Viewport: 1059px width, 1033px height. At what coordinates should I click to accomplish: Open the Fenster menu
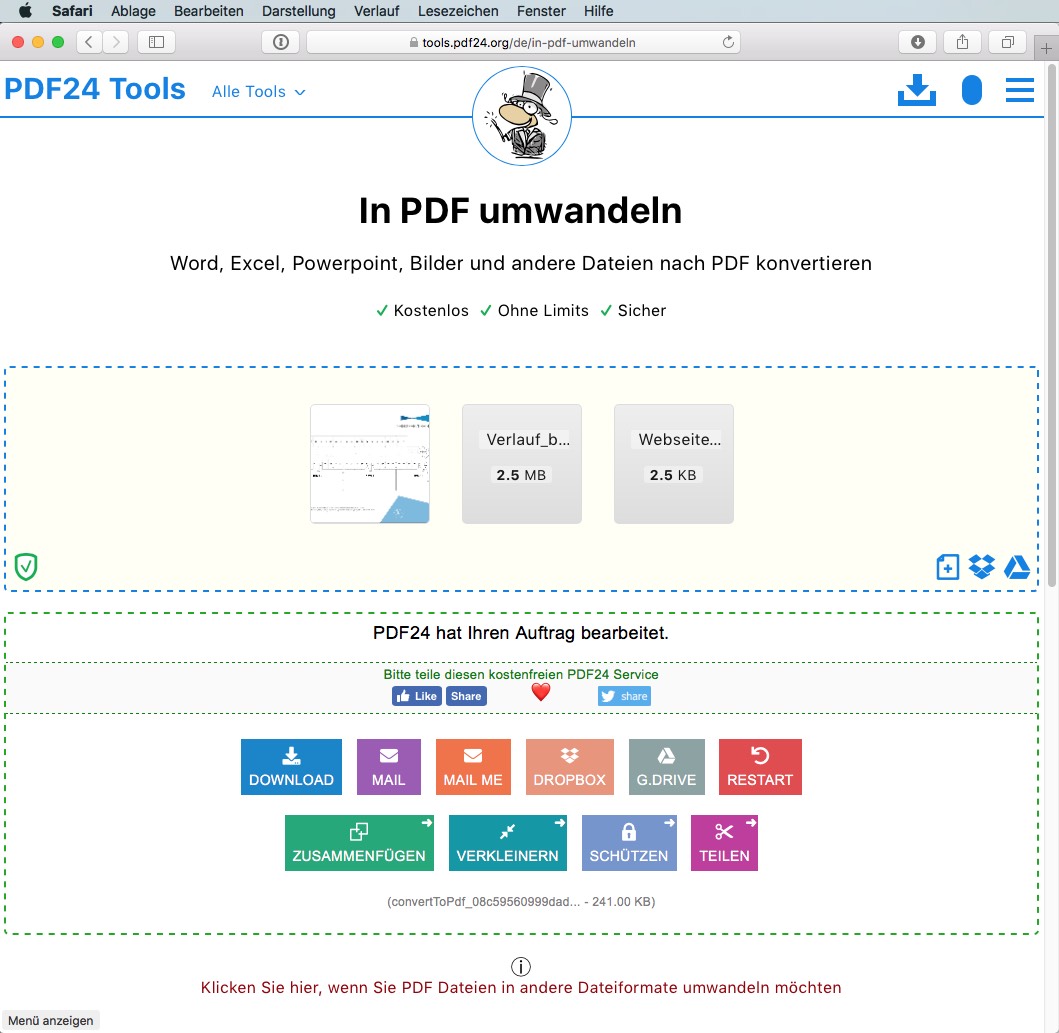click(541, 11)
